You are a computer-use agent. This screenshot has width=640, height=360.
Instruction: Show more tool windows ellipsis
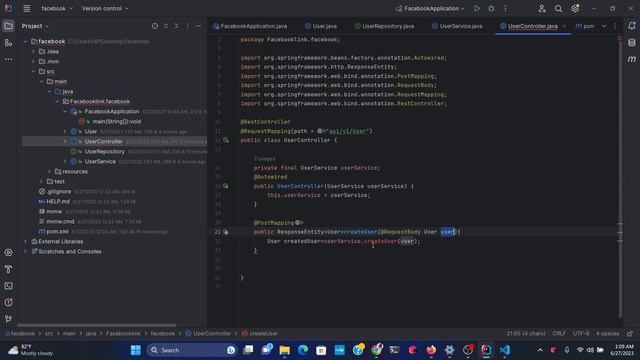(x=8, y=59)
